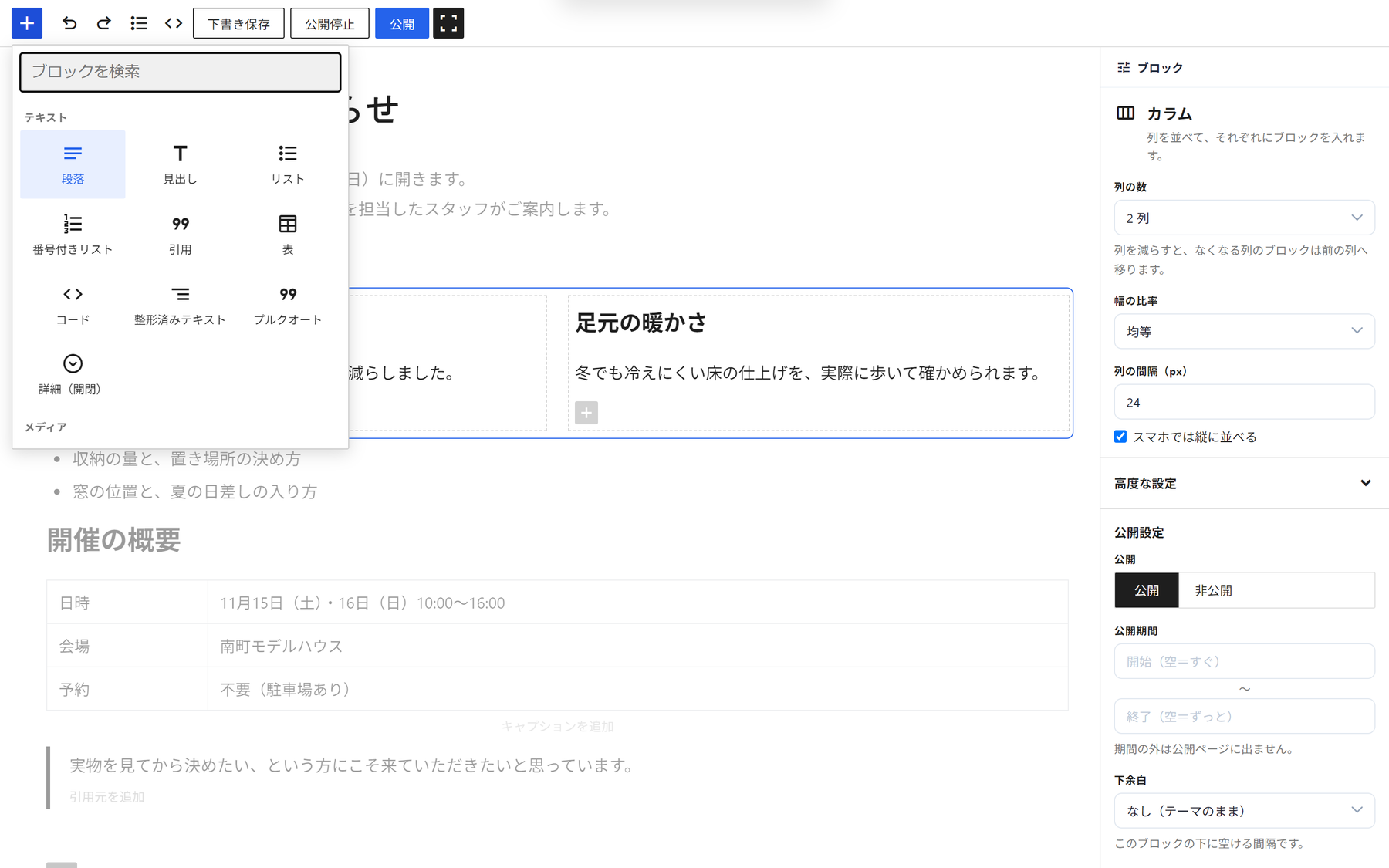This screenshot has width=1389, height=868.
Task: Click the ブロック panel tab title
Action: [1160, 68]
